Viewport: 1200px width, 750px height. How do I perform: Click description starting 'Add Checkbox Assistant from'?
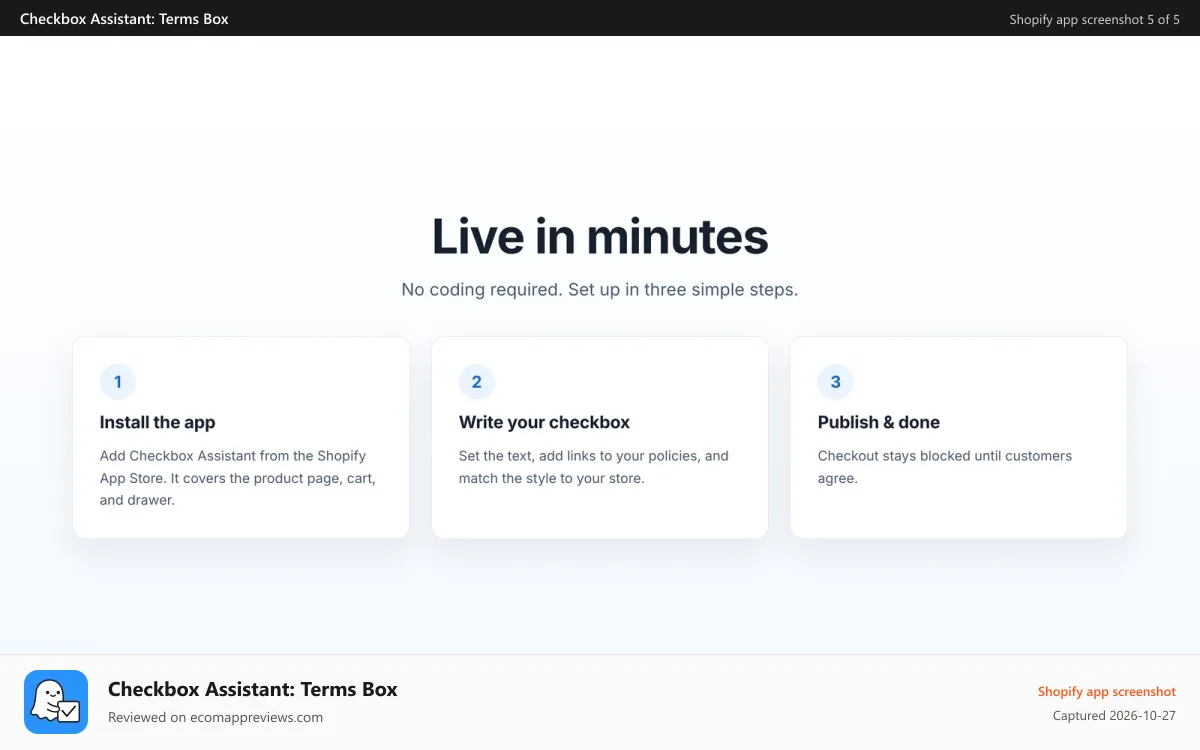(238, 478)
